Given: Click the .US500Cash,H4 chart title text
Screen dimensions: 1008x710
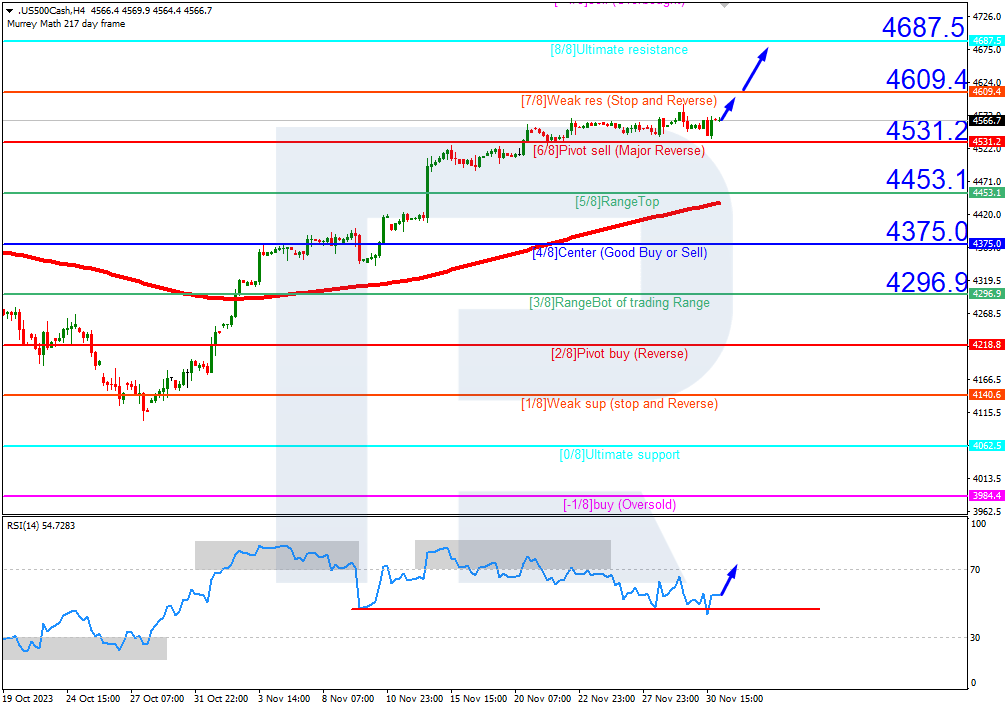Looking at the screenshot, I should (x=51, y=11).
